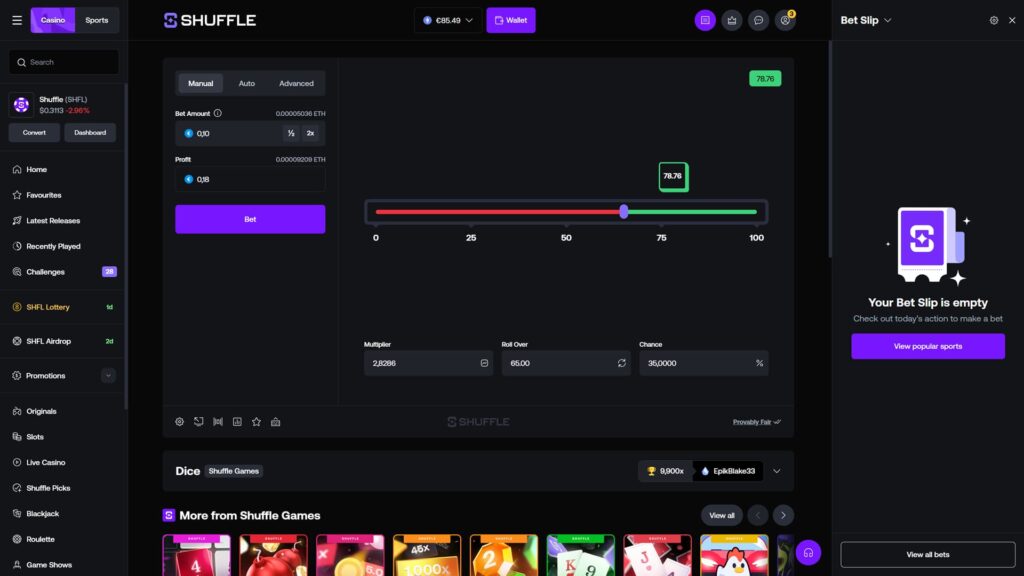The height and width of the screenshot is (576, 1024).
Task: Click the Profit field
Action: [x=250, y=179]
